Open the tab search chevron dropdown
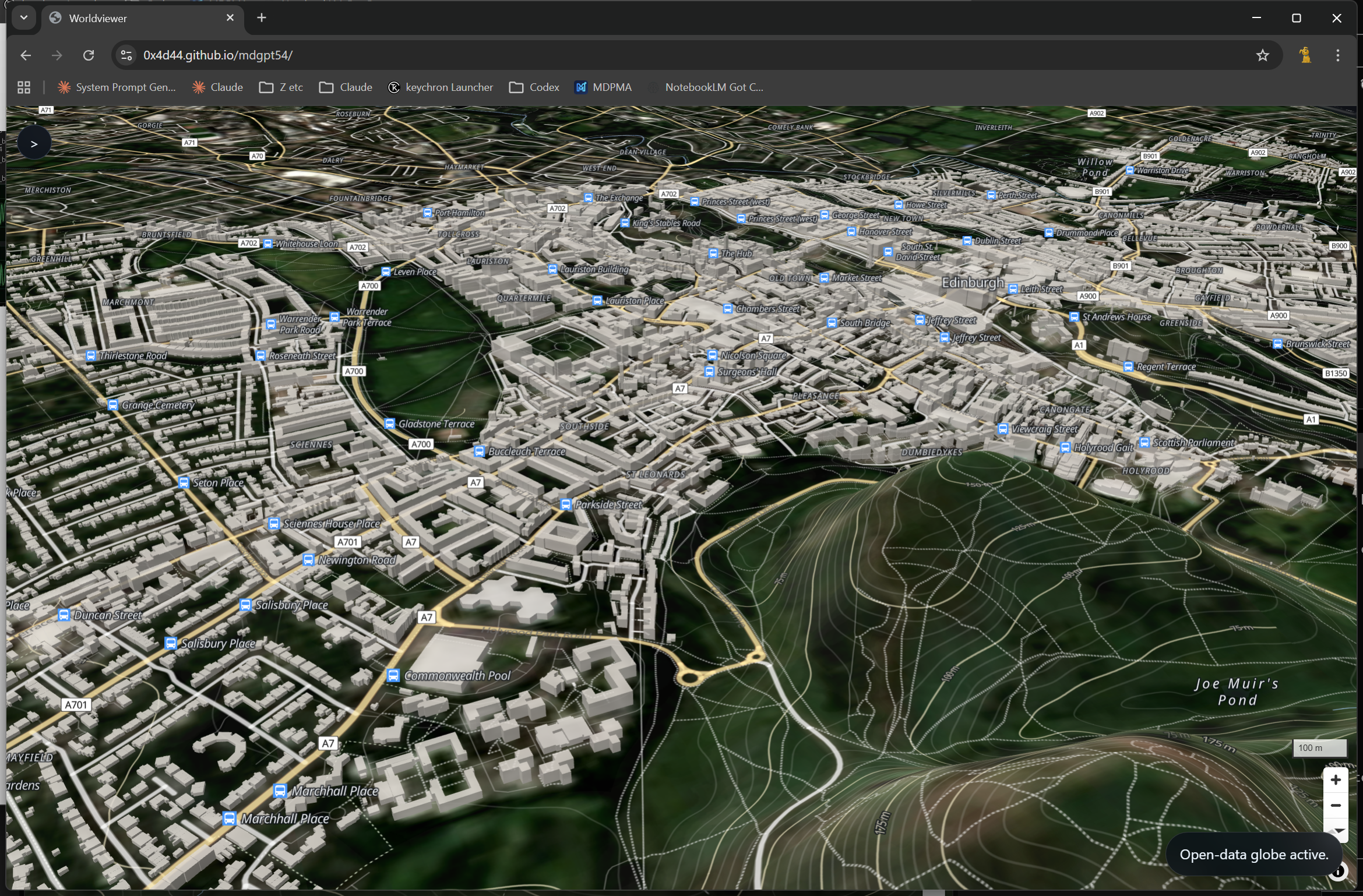 tap(23, 17)
